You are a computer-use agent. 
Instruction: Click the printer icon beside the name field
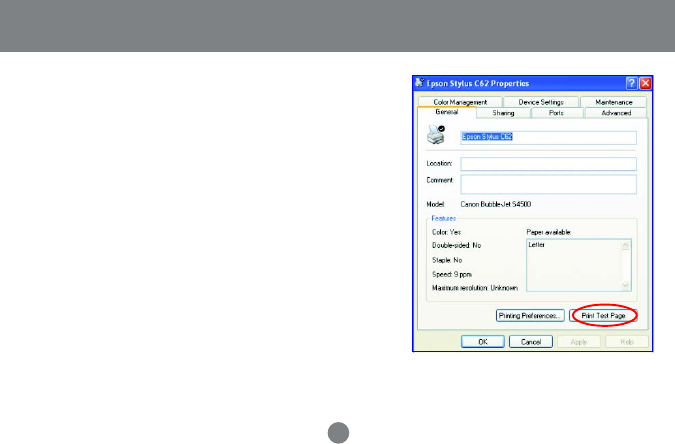point(436,135)
